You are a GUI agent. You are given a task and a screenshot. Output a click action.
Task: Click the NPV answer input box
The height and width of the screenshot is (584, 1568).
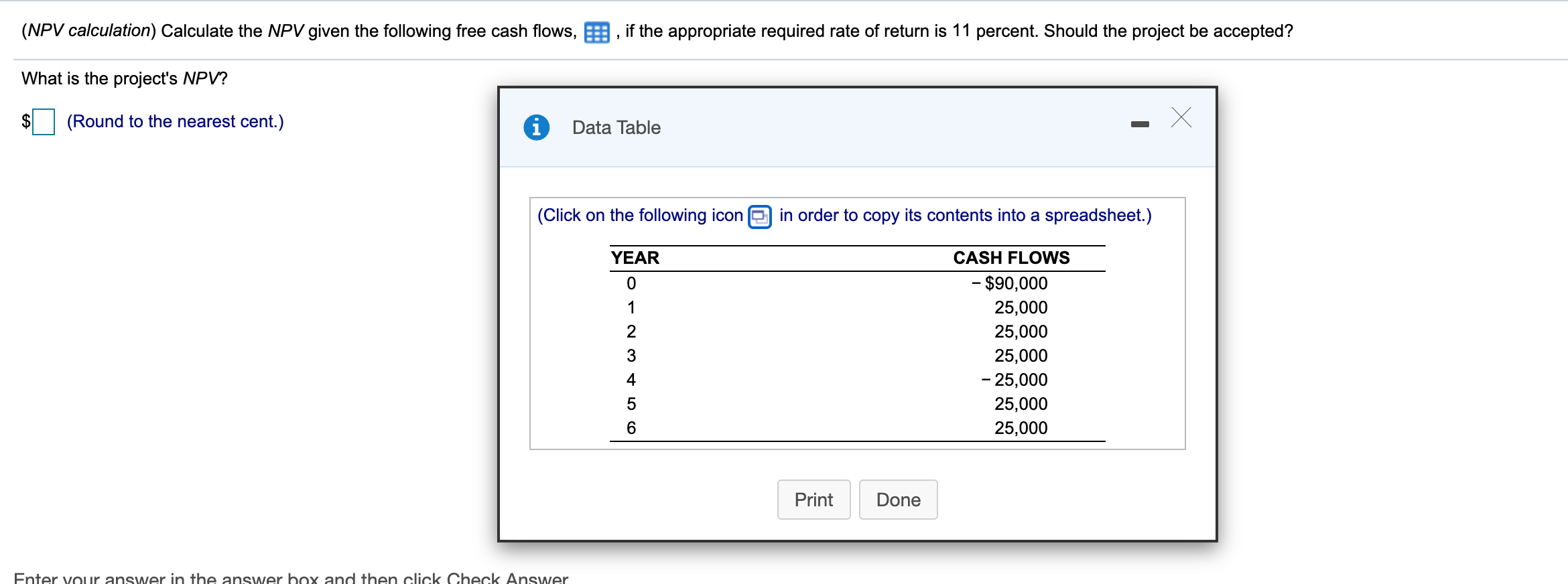click(x=43, y=121)
